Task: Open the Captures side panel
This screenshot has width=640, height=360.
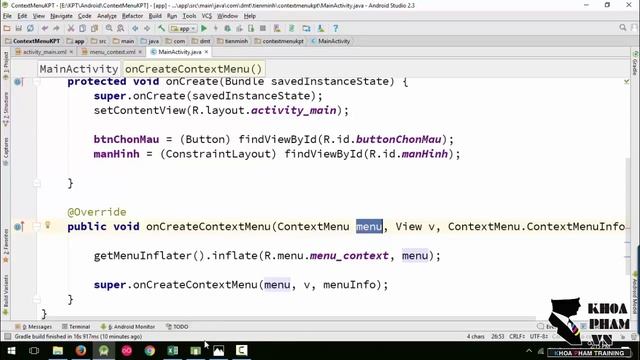Action: (x=6, y=151)
